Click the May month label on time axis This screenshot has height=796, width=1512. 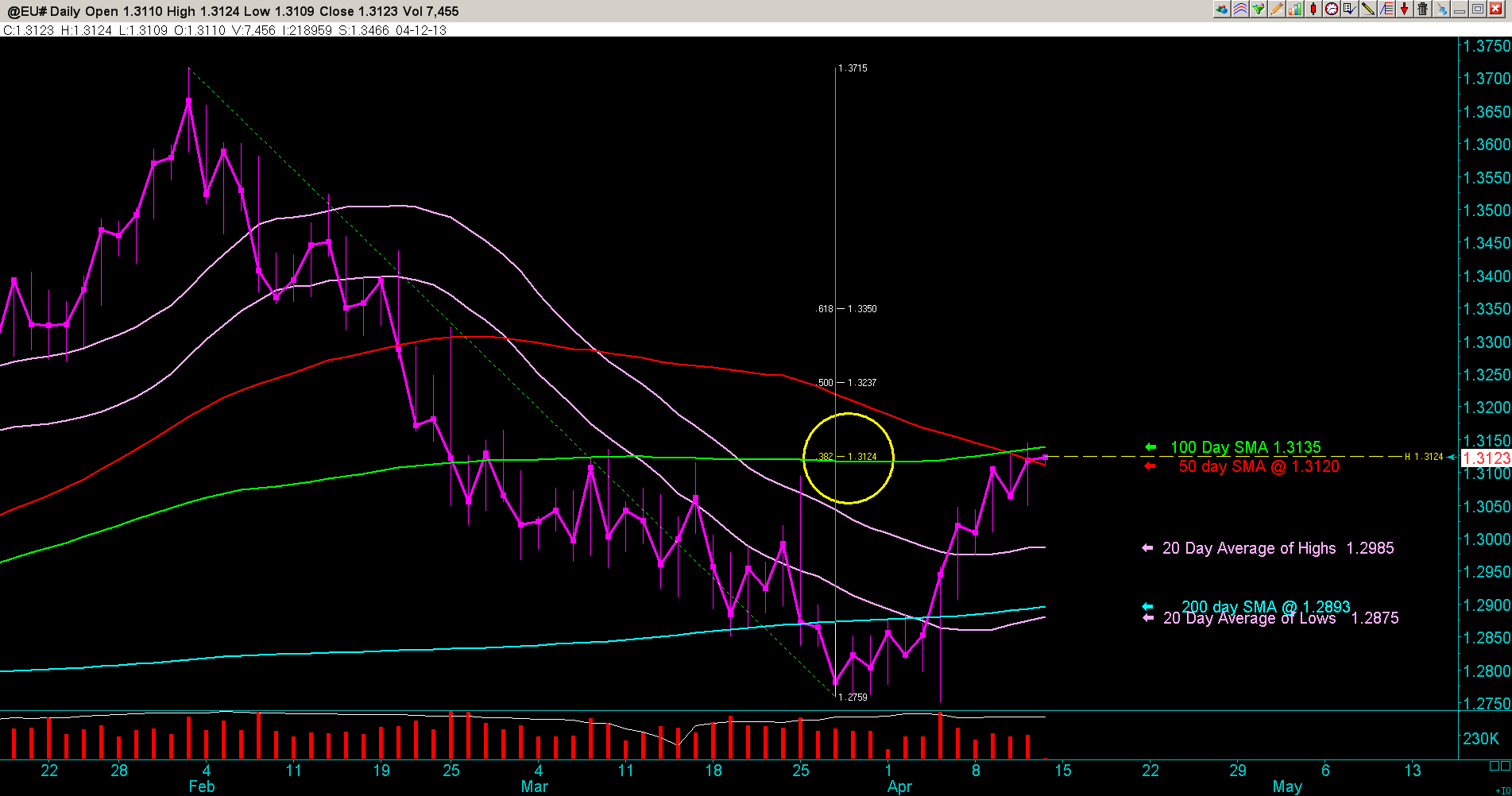coord(1287,786)
